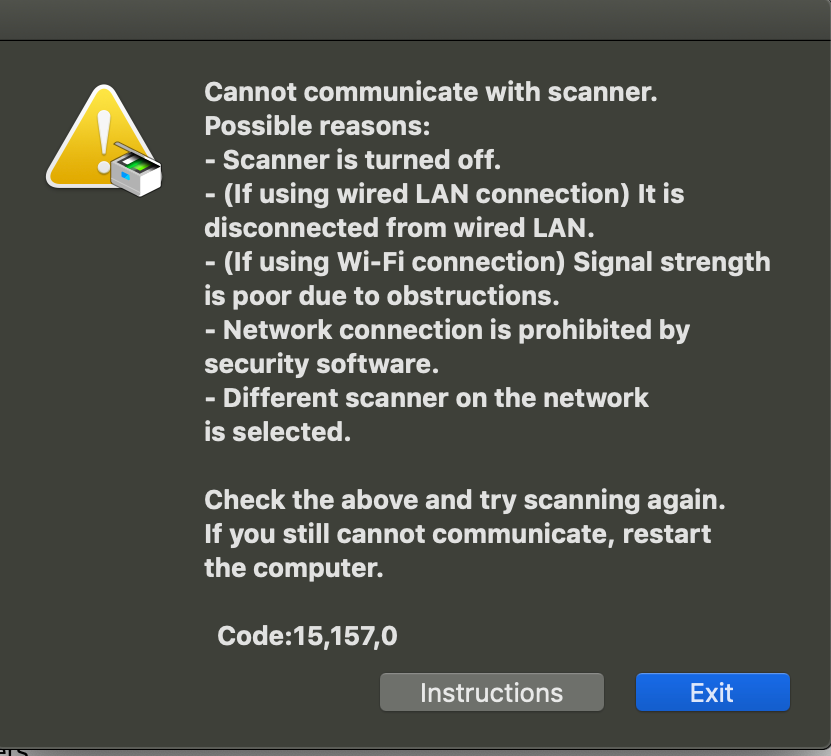Select the small scanner icon beside the warning triangle

(135, 175)
